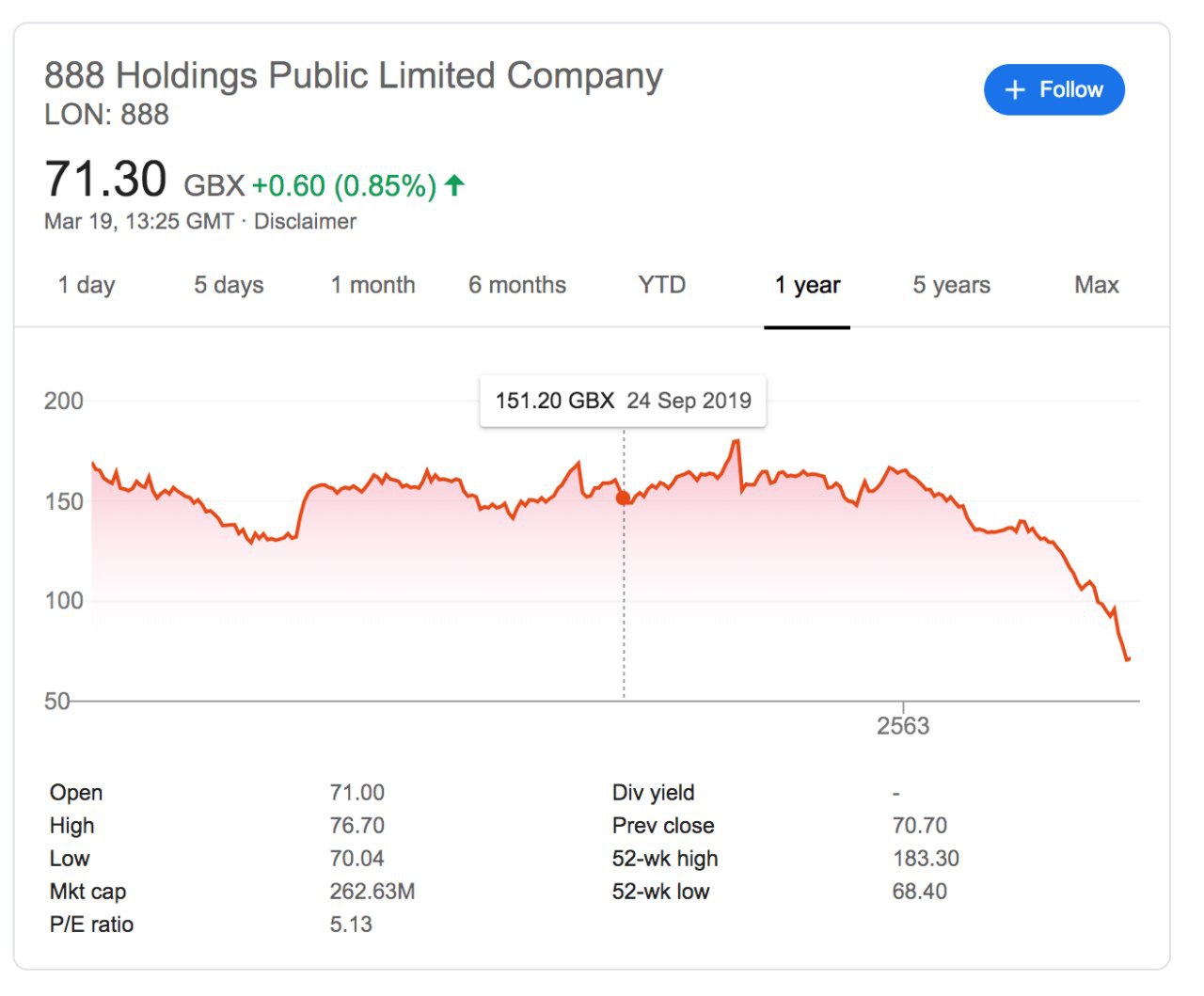
Task: Show the Max range chart
Action: (x=1096, y=285)
